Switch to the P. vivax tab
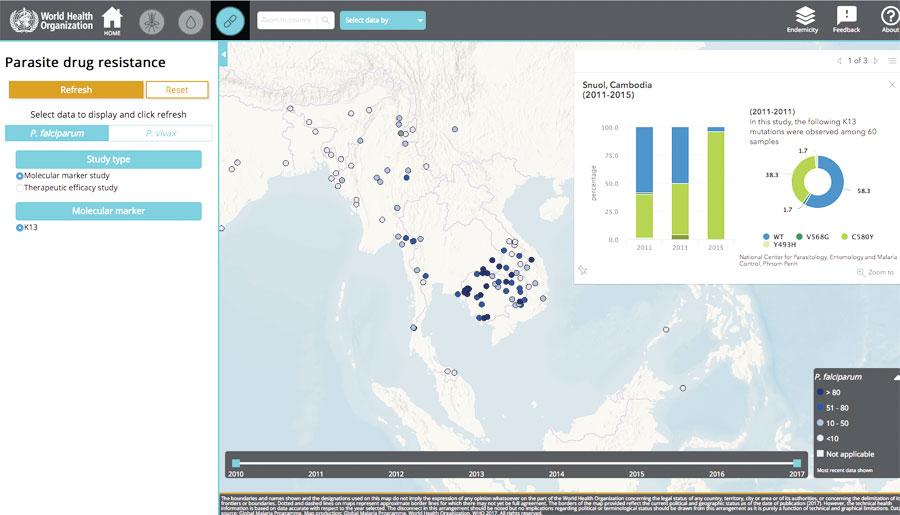 click(161, 133)
